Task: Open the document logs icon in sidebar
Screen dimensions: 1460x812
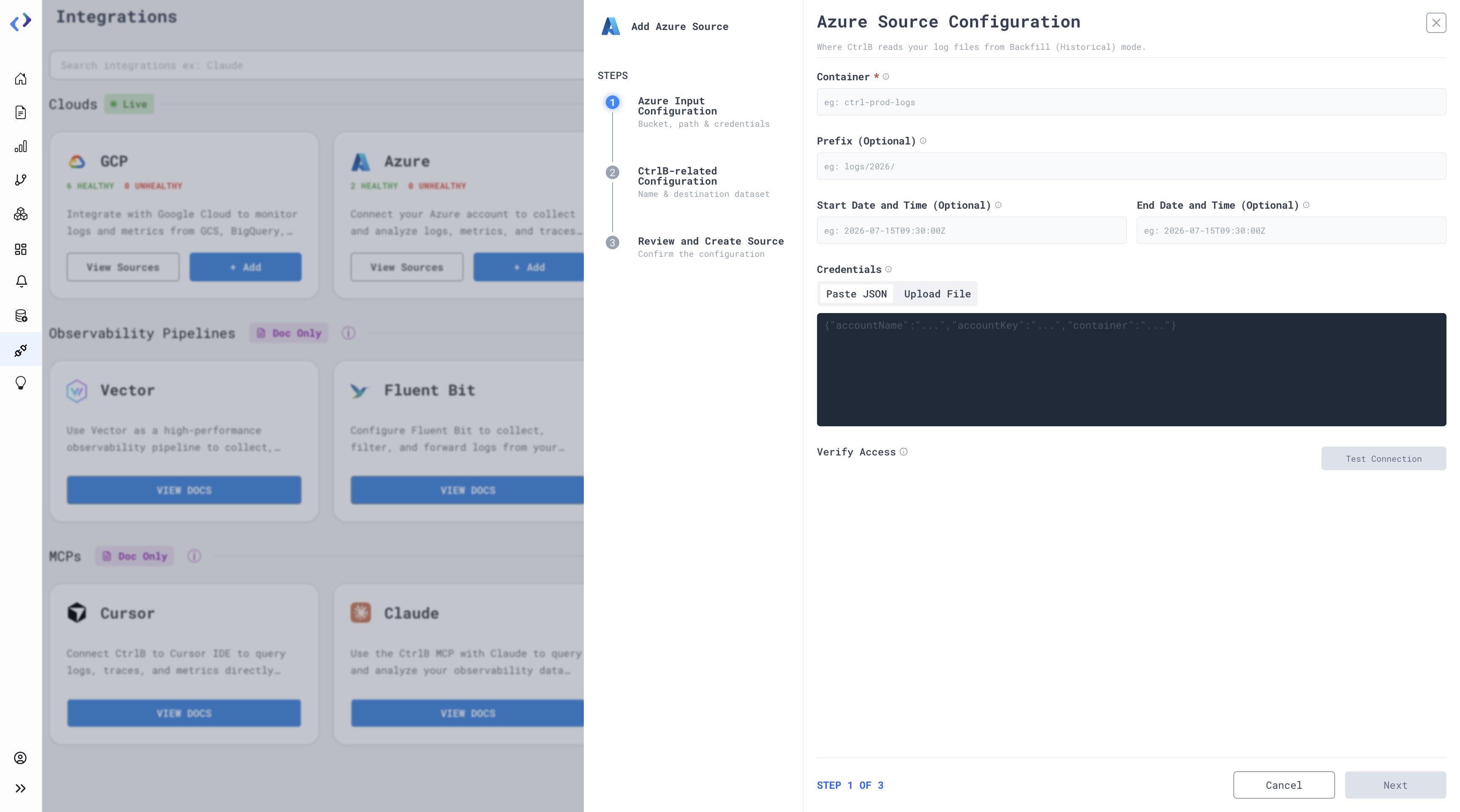Action: [x=20, y=112]
